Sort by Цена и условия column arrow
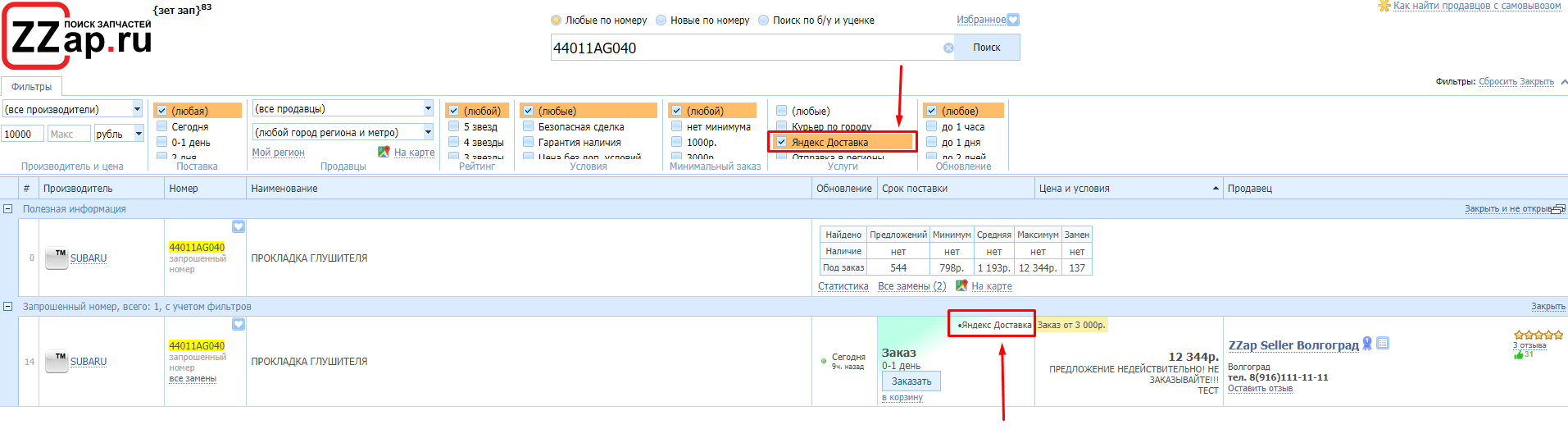This screenshot has height=429, width=1568. (1216, 189)
